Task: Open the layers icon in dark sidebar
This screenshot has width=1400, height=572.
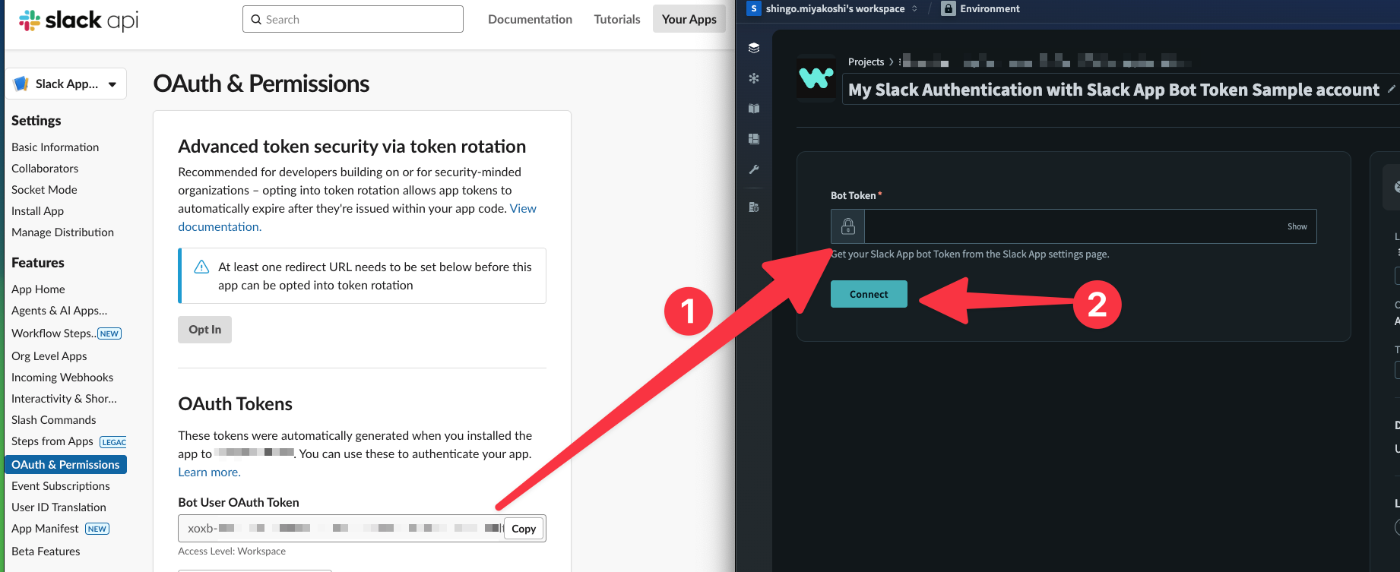Action: click(754, 47)
